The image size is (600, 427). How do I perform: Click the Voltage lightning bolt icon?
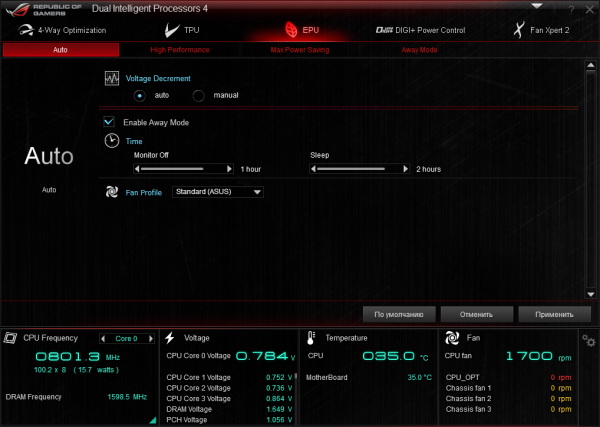(170, 338)
